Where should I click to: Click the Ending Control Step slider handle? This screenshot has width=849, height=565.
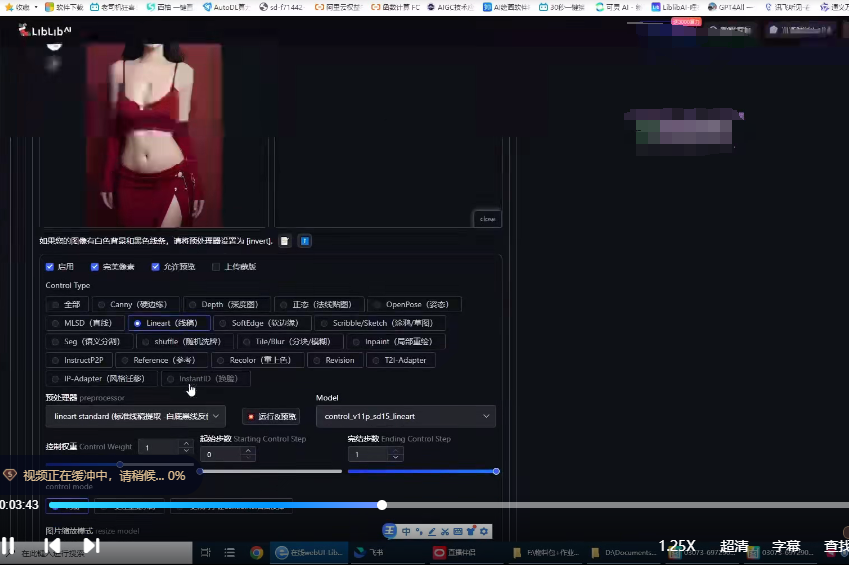[496, 471]
